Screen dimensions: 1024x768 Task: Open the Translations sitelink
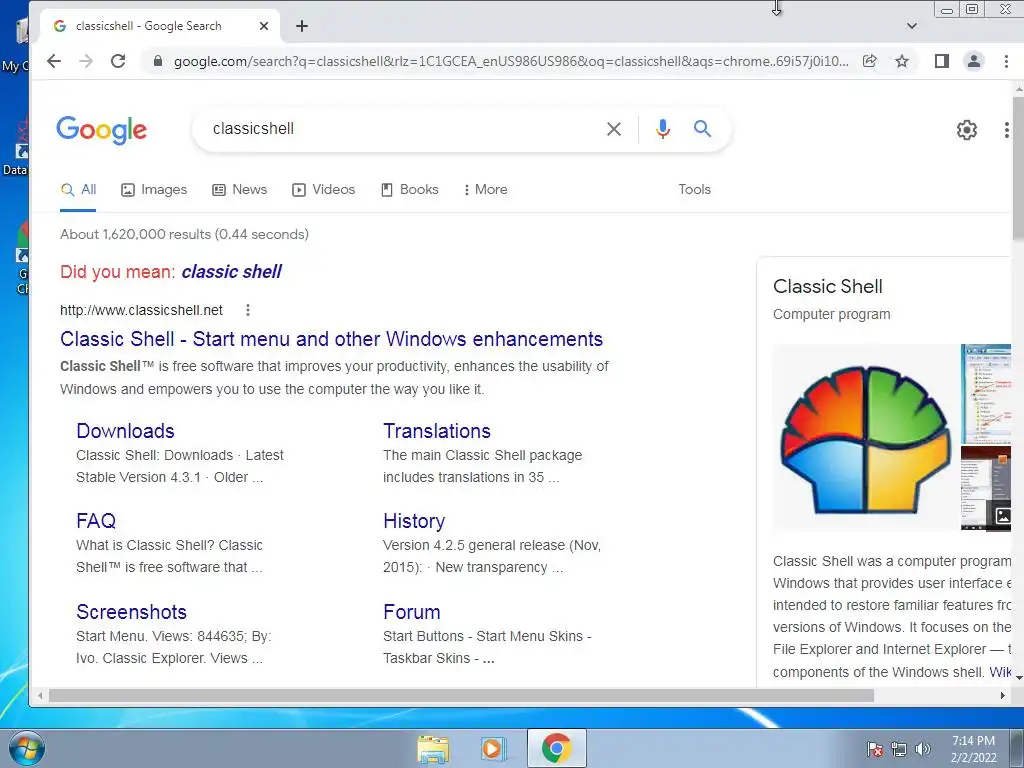point(437,431)
